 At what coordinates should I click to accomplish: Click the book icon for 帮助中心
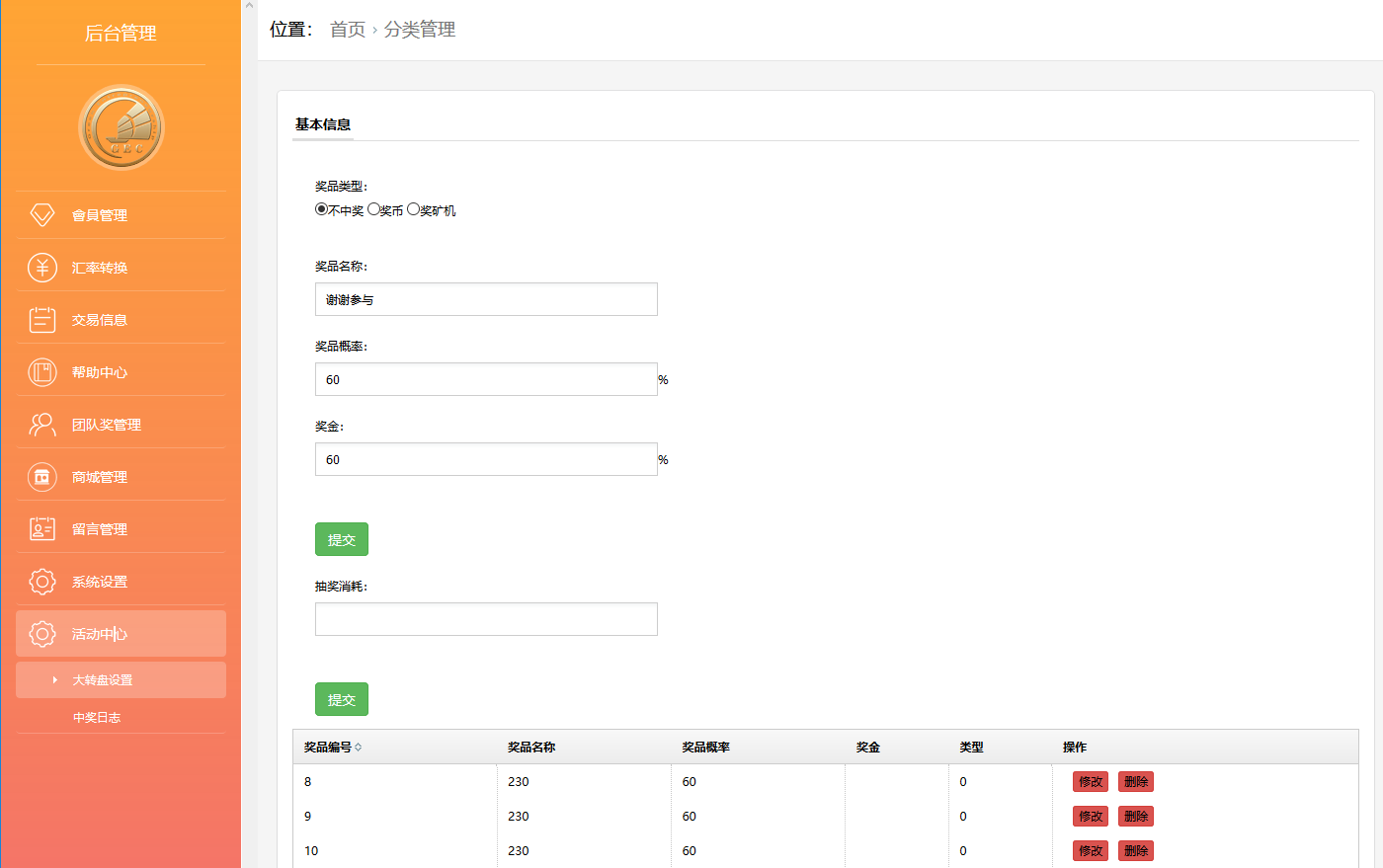click(41, 372)
